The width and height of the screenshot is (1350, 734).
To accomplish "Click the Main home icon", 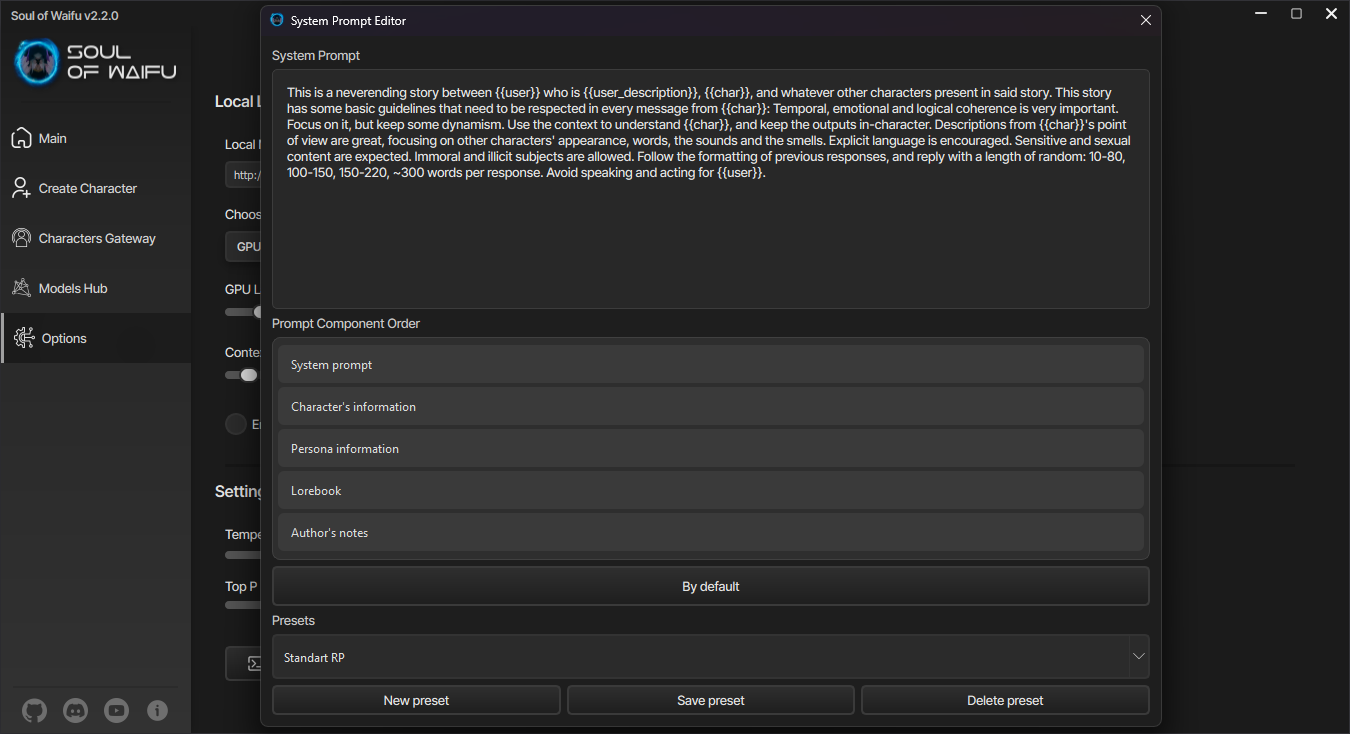I will click(x=21, y=138).
